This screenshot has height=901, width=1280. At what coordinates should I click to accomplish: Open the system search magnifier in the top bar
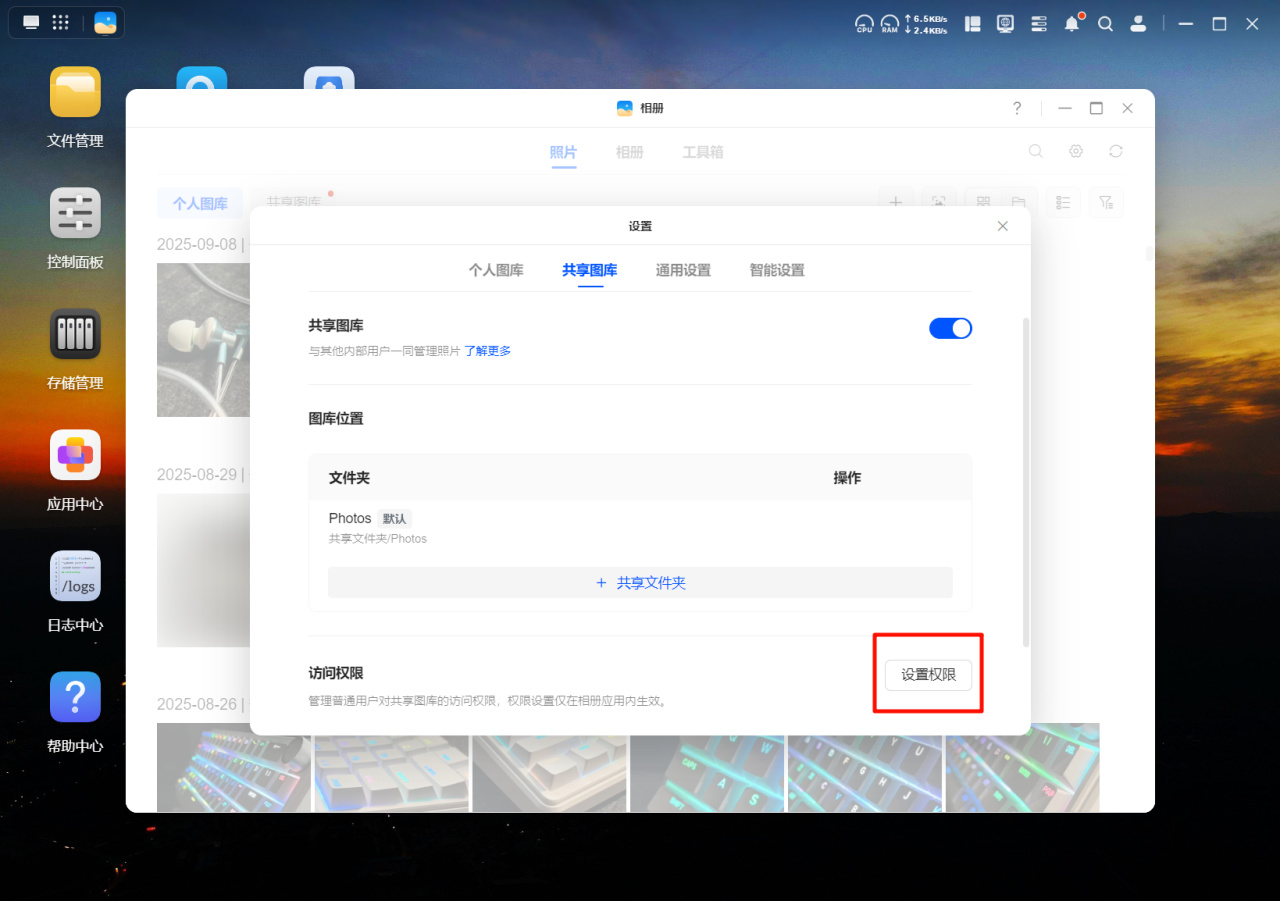coord(1105,24)
